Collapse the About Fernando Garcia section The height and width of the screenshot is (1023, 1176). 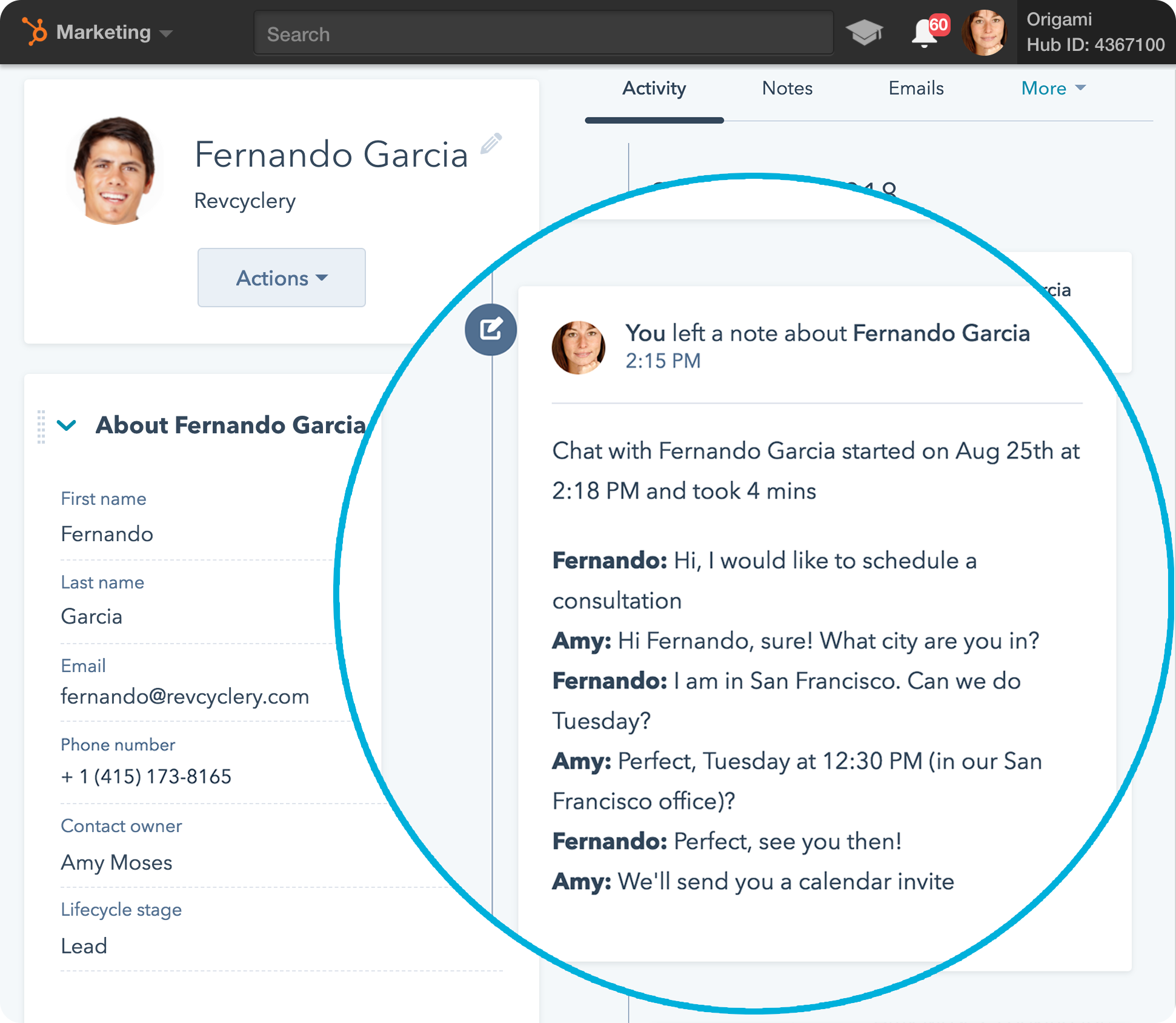[67, 425]
